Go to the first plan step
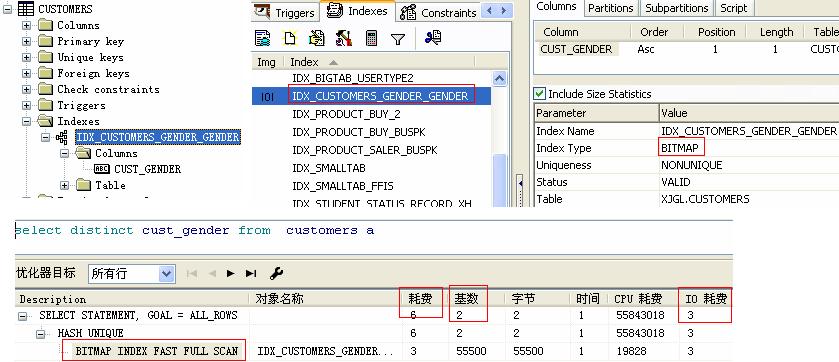This screenshot has width=839, height=362. click(x=192, y=274)
